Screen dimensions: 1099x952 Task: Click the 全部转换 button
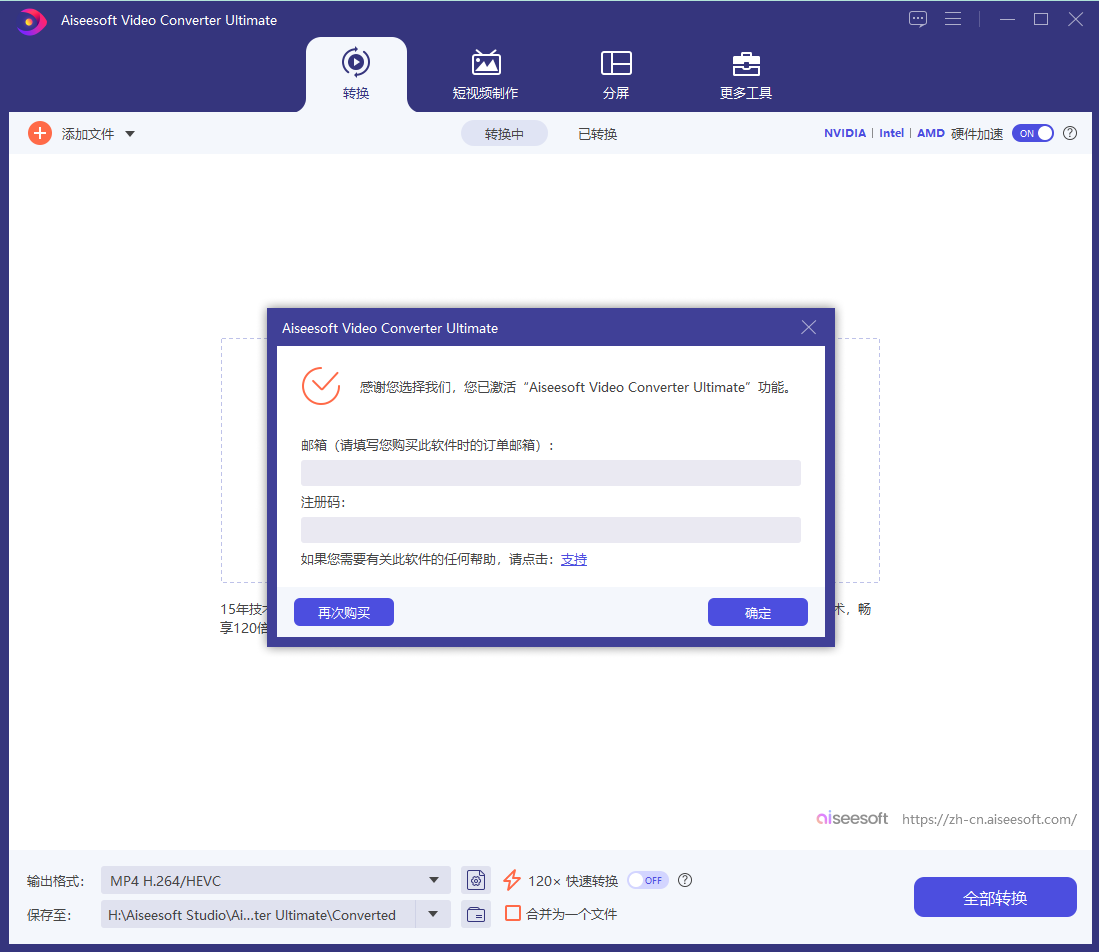pos(995,897)
